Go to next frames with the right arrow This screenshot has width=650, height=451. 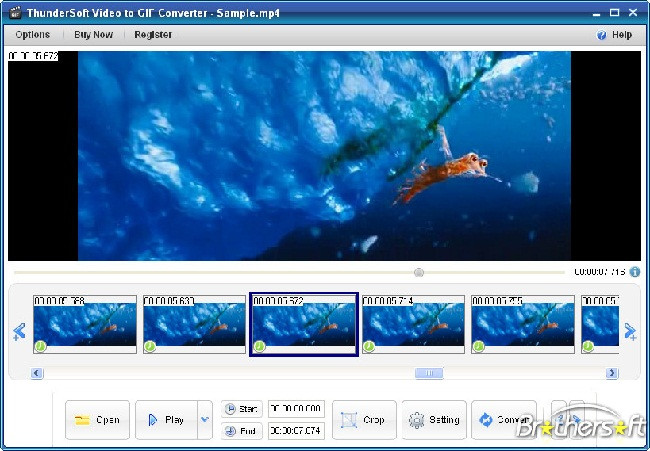(x=631, y=332)
